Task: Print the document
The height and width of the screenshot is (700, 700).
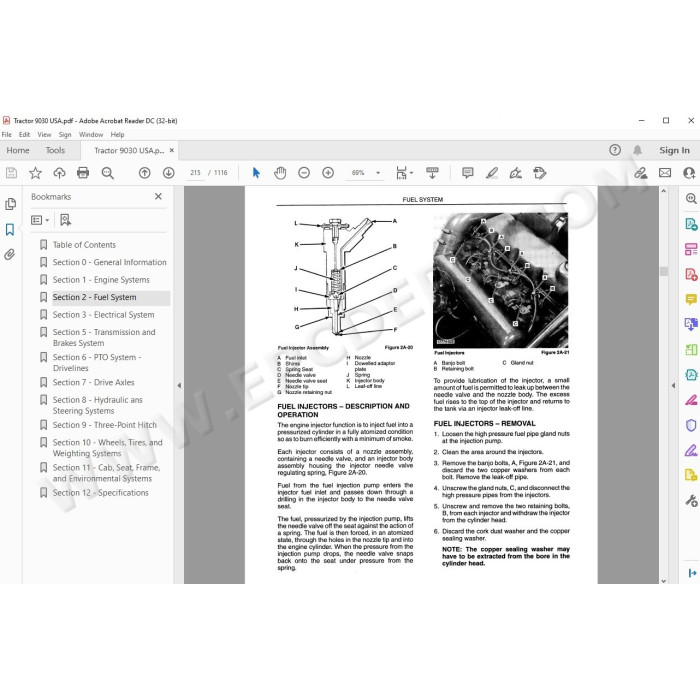Action: 83,173
